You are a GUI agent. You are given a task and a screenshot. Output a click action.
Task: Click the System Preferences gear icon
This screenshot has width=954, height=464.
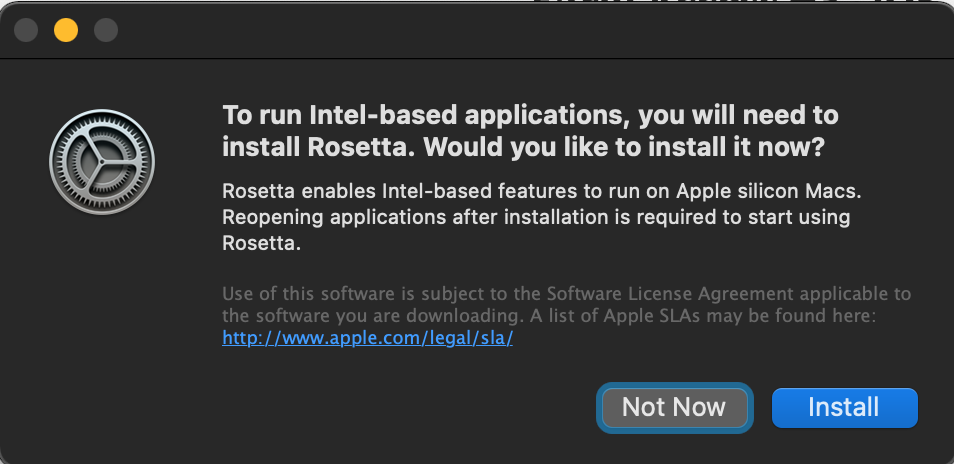[102, 162]
